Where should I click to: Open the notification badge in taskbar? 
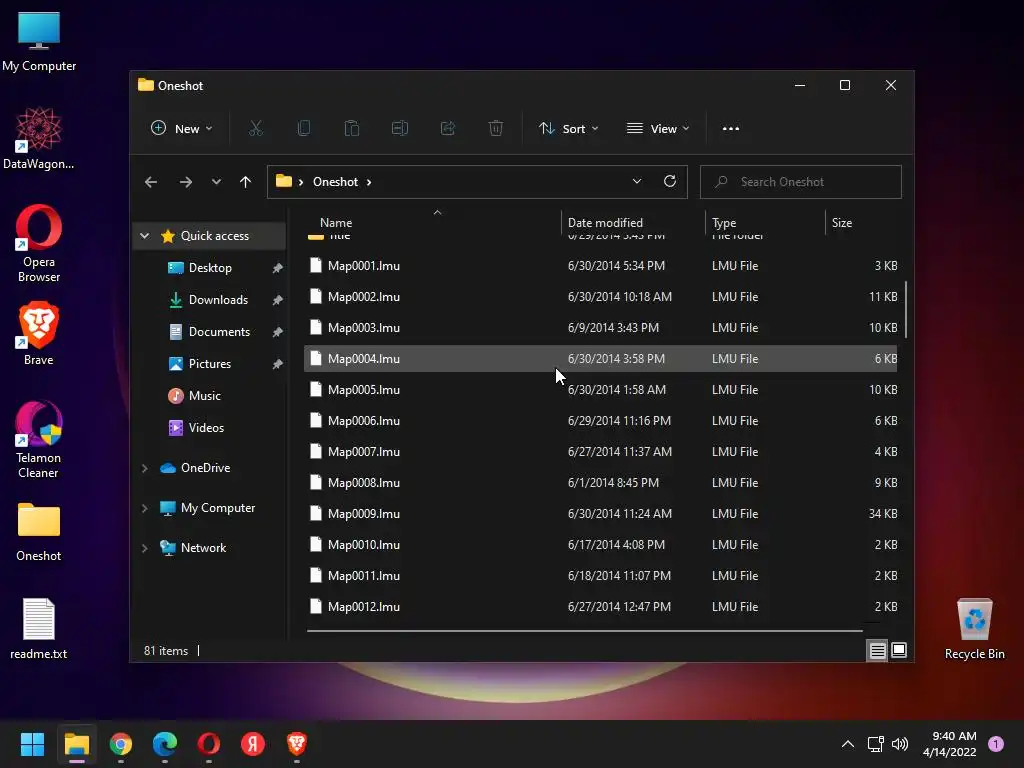tap(996, 744)
